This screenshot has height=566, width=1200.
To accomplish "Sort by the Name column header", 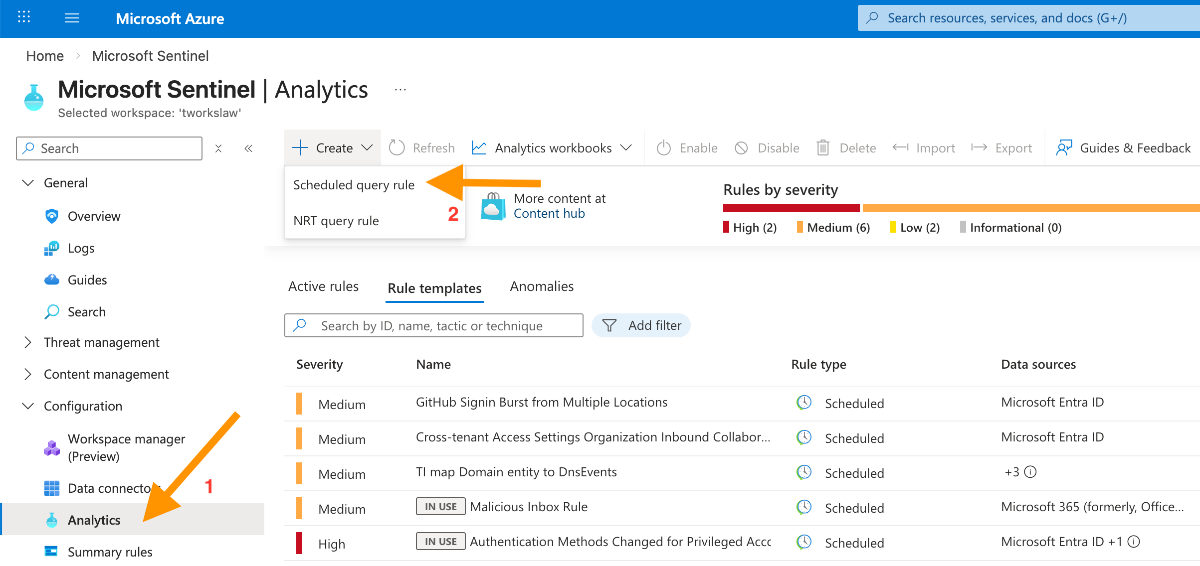I will [x=433, y=364].
